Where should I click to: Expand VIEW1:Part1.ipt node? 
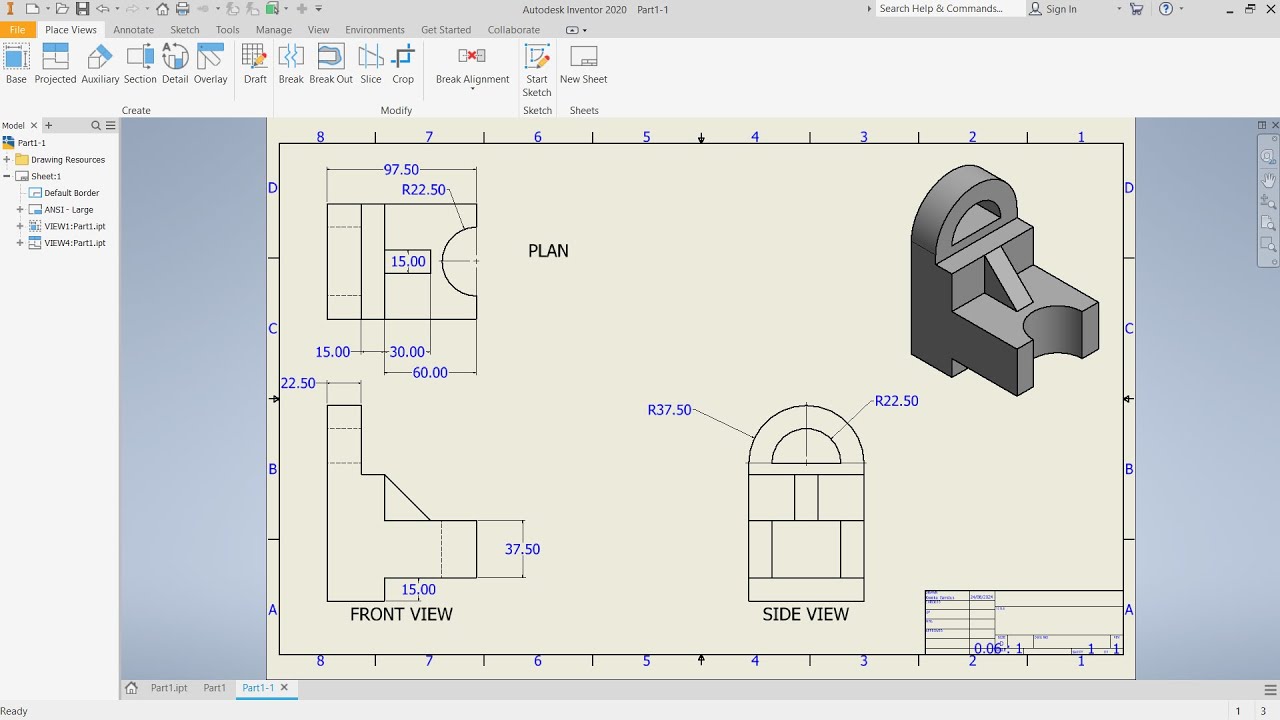coord(20,227)
